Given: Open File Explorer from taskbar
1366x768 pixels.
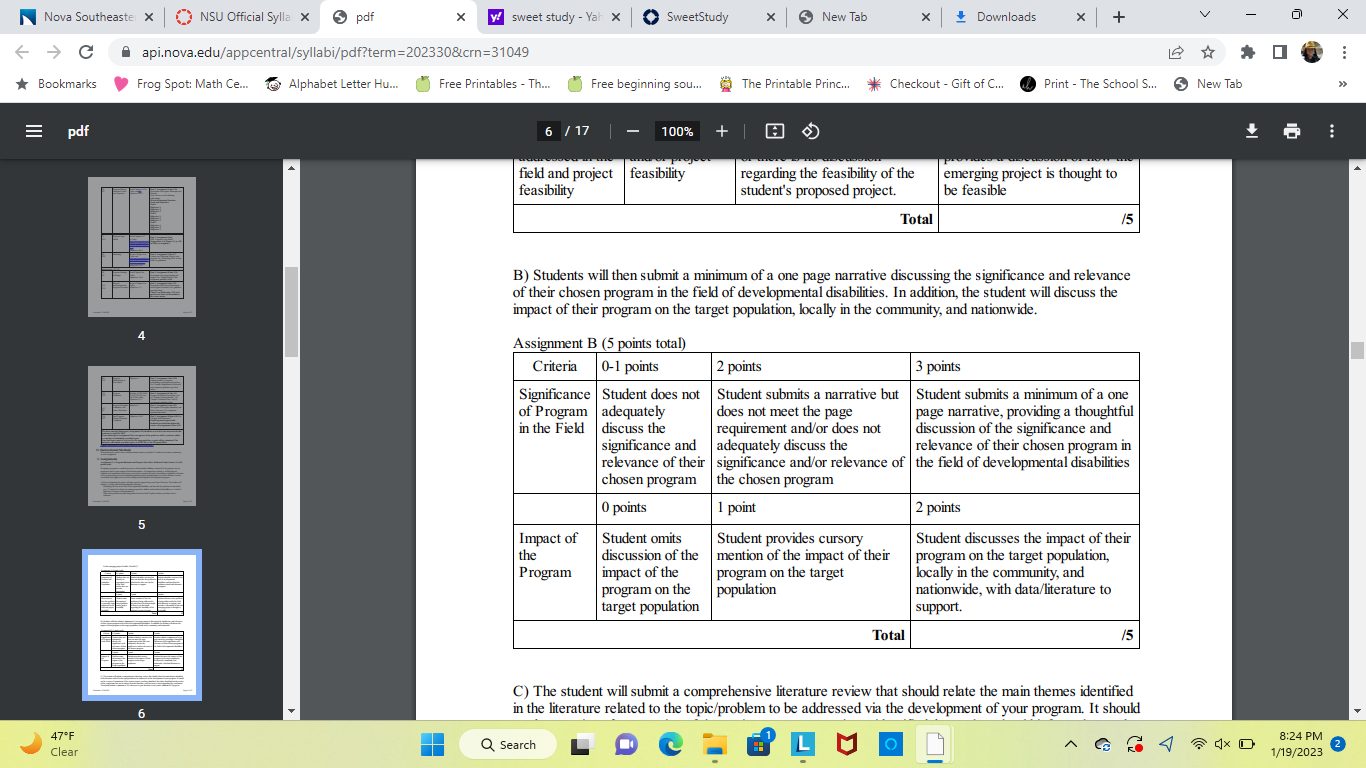Looking at the screenshot, I should [x=714, y=744].
